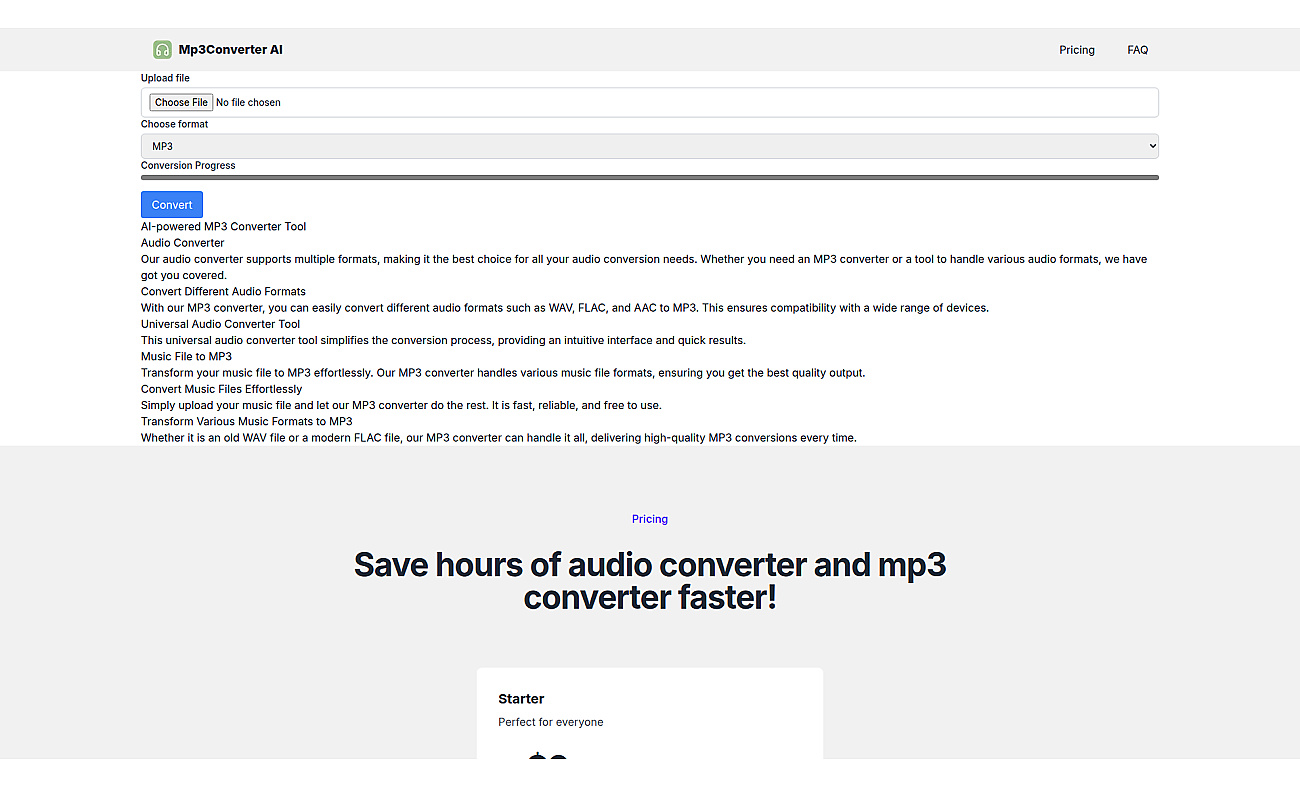
Task: Click "Convert Different Audio Formats" heading
Action: [x=224, y=292]
